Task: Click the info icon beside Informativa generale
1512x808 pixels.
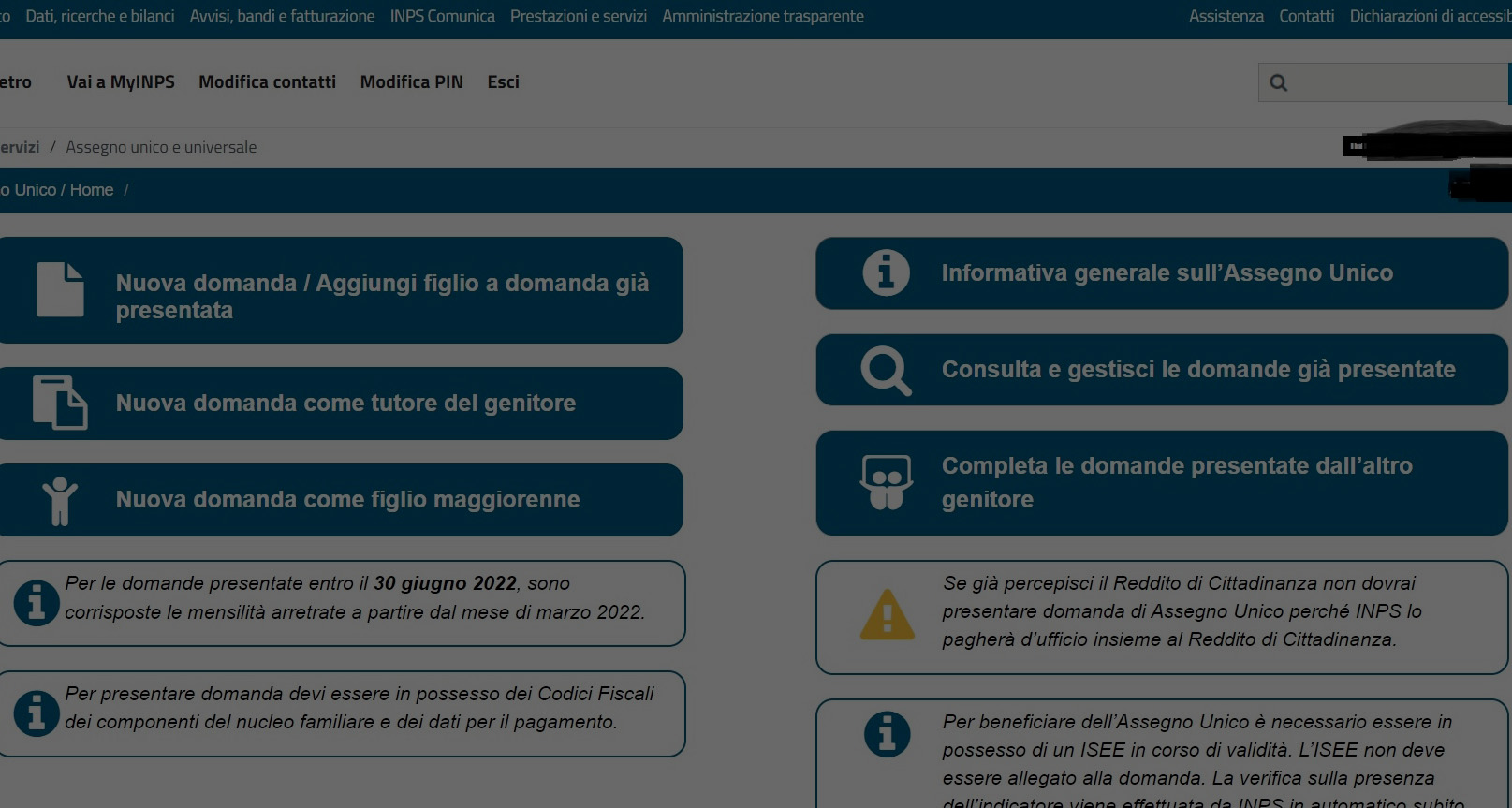Action: coord(886,273)
